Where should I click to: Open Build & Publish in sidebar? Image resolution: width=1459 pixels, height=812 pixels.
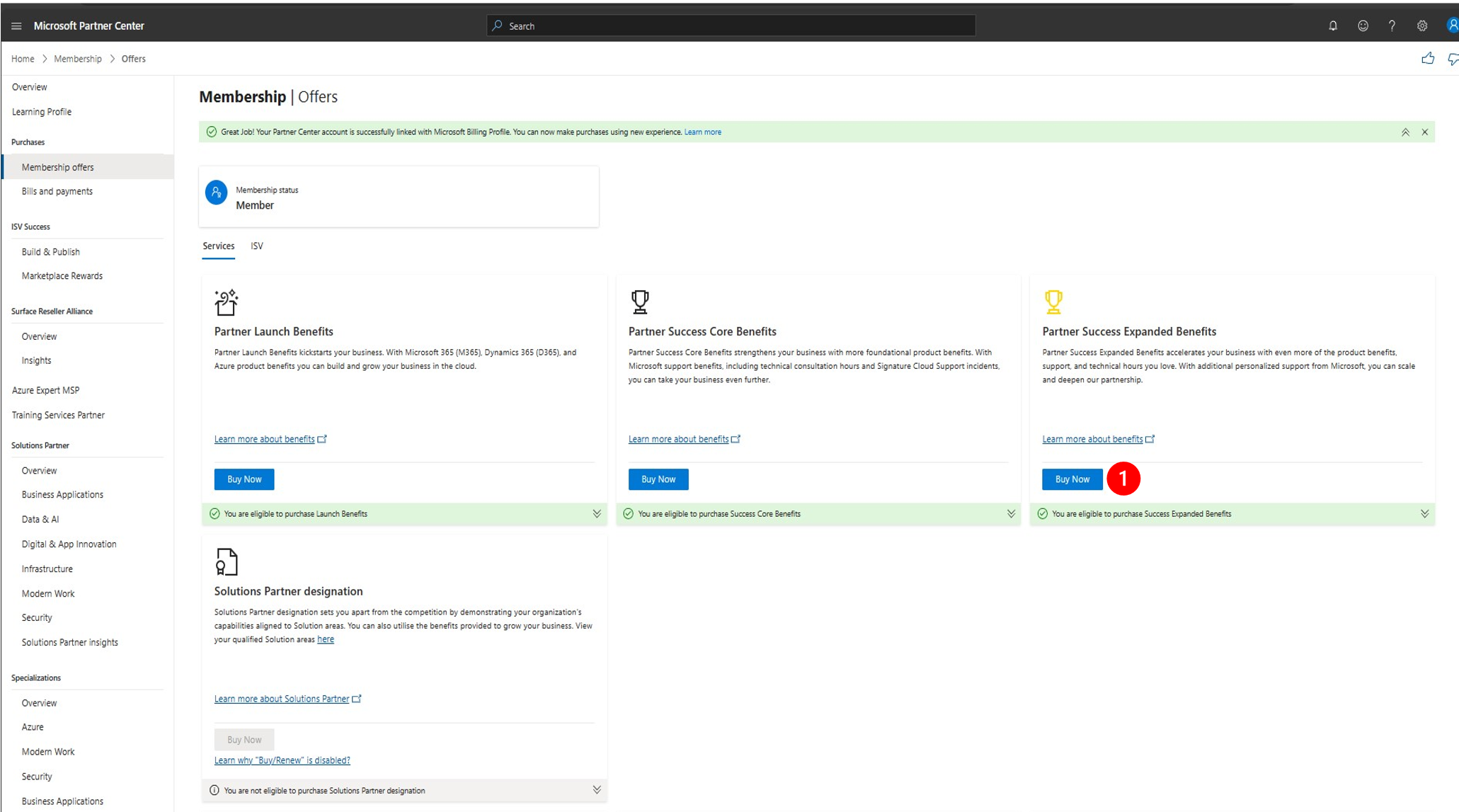point(51,252)
